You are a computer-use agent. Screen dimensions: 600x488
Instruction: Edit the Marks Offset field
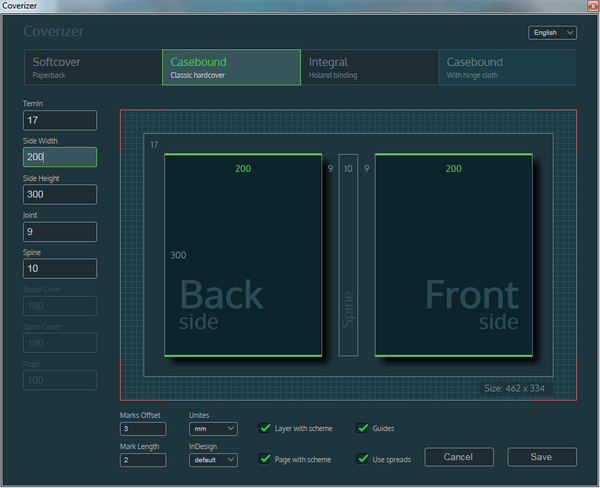[143, 429]
